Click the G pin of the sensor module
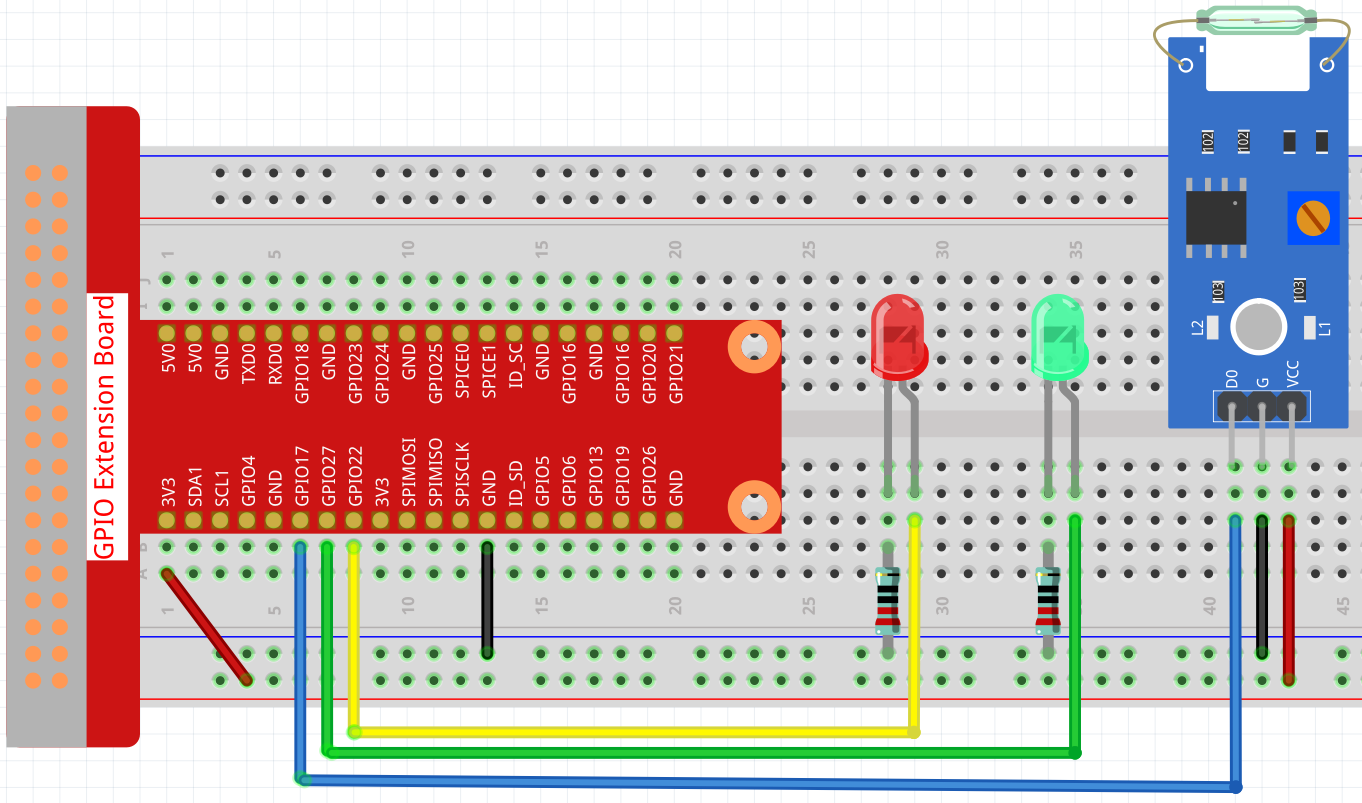This screenshot has width=1362, height=803. [1262, 405]
